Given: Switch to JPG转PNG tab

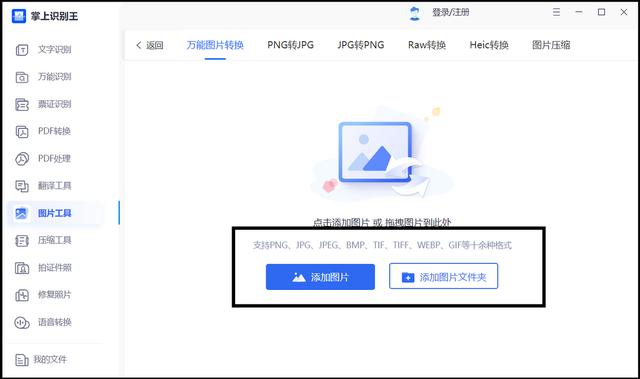Looking at the screenshot, I should coord(361,45).
